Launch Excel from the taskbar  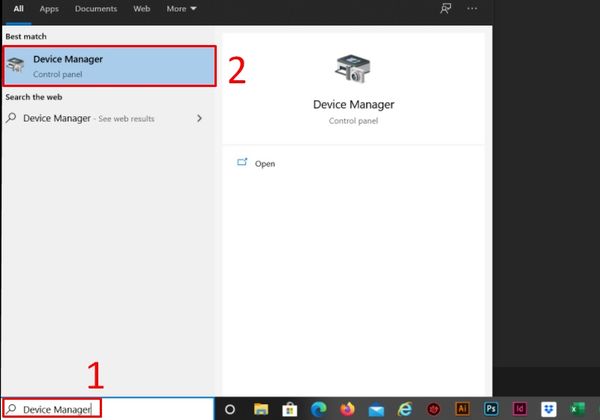click(x=578, y=409)
